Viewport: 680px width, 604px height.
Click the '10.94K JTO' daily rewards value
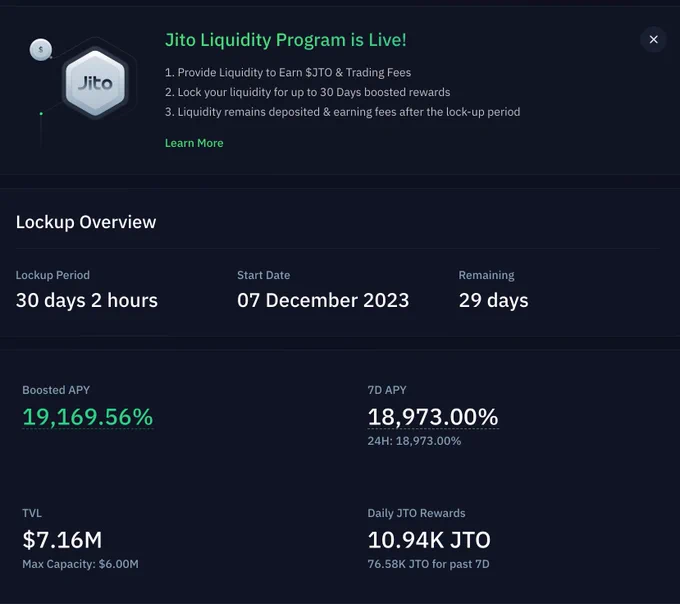[429, 540]
